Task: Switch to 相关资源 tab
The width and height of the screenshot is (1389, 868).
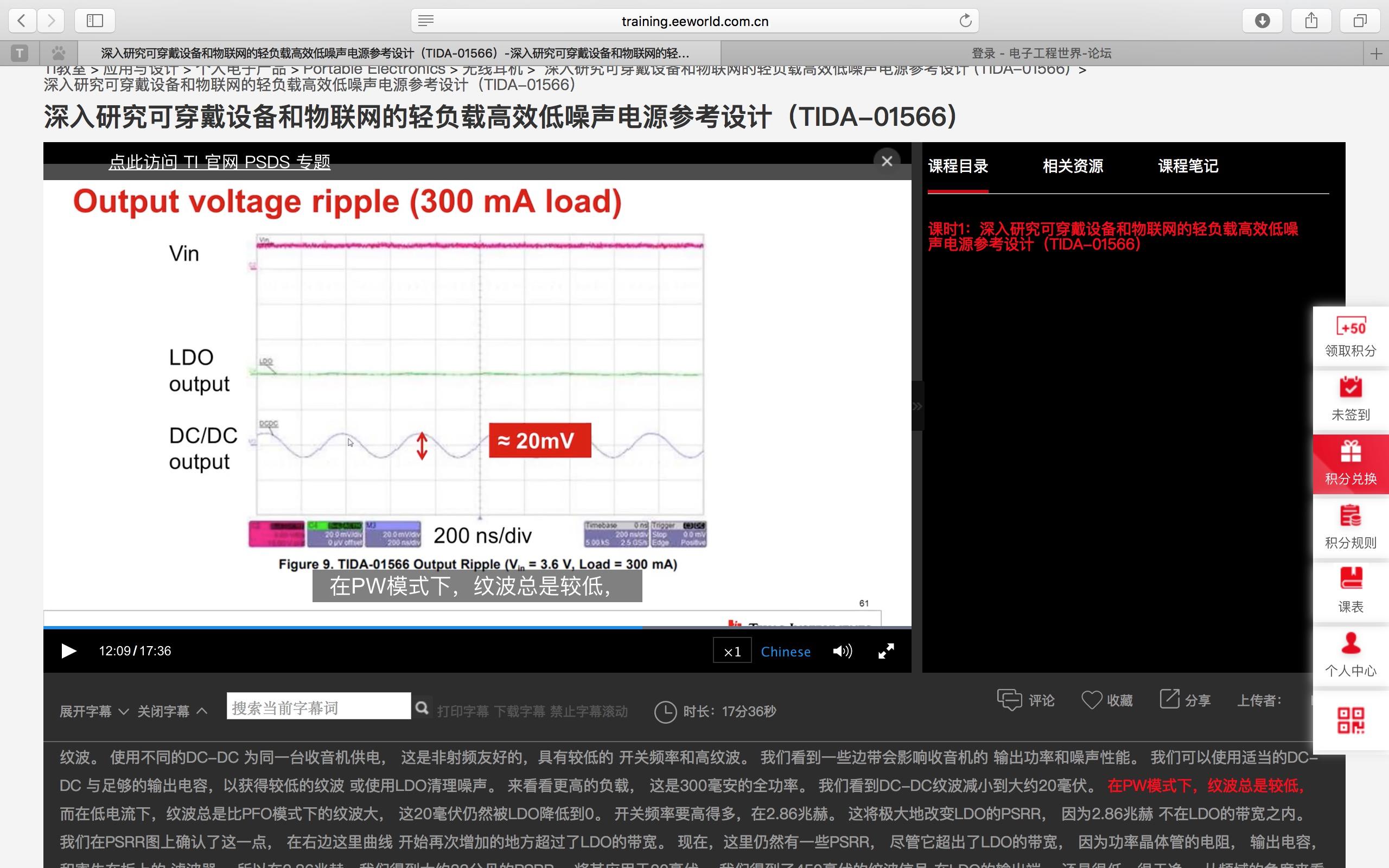Action: [1072, 167]
